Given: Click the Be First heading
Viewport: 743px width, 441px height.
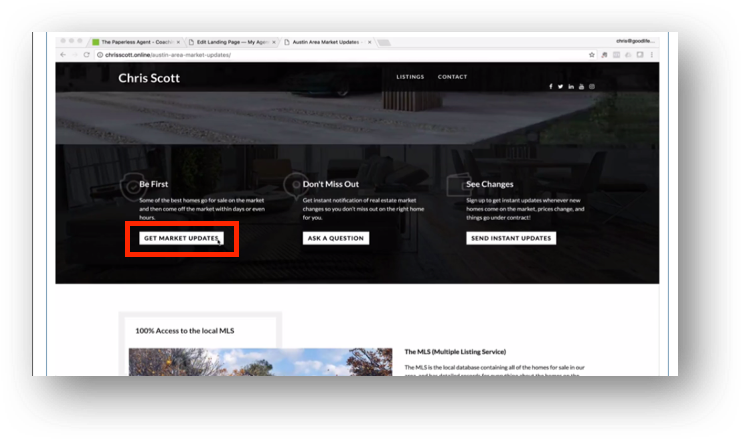Looking at the screenshot, I should [x=154, y=184].
